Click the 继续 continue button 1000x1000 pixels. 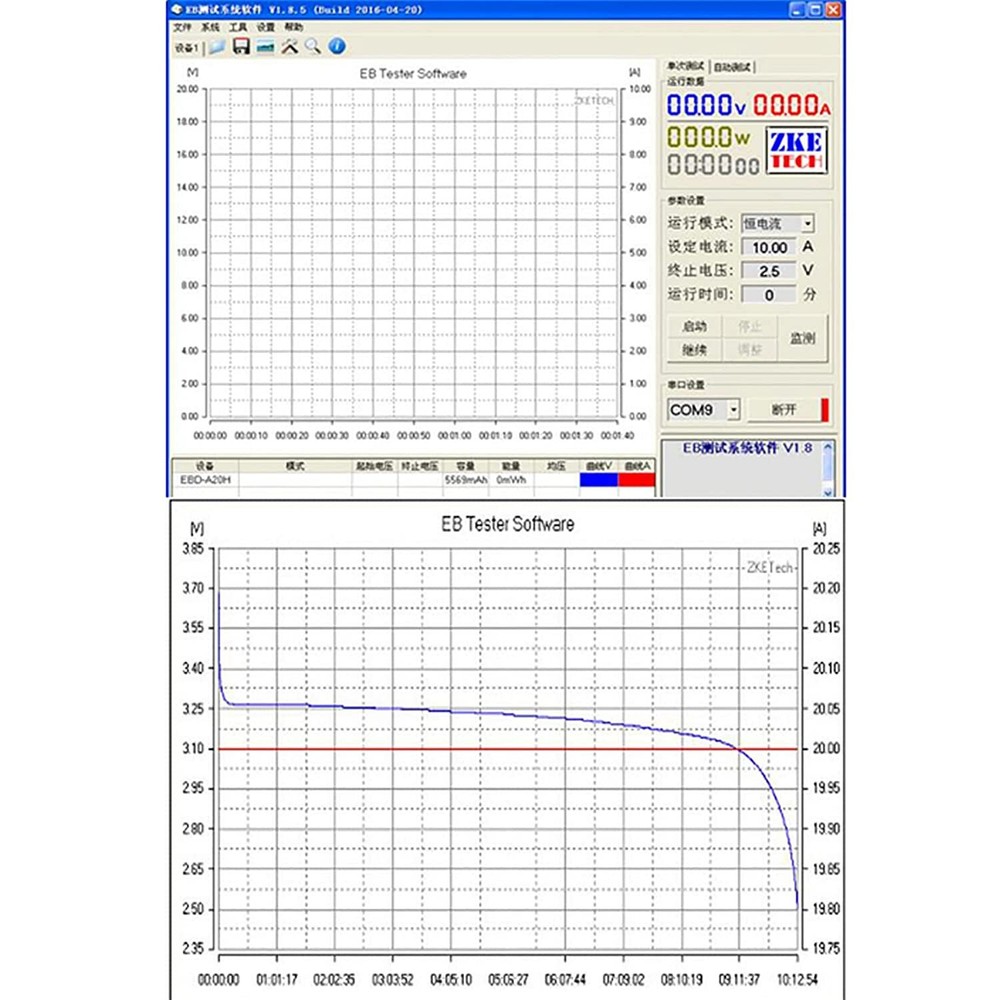pyautogui.click(x=695, y=349)
